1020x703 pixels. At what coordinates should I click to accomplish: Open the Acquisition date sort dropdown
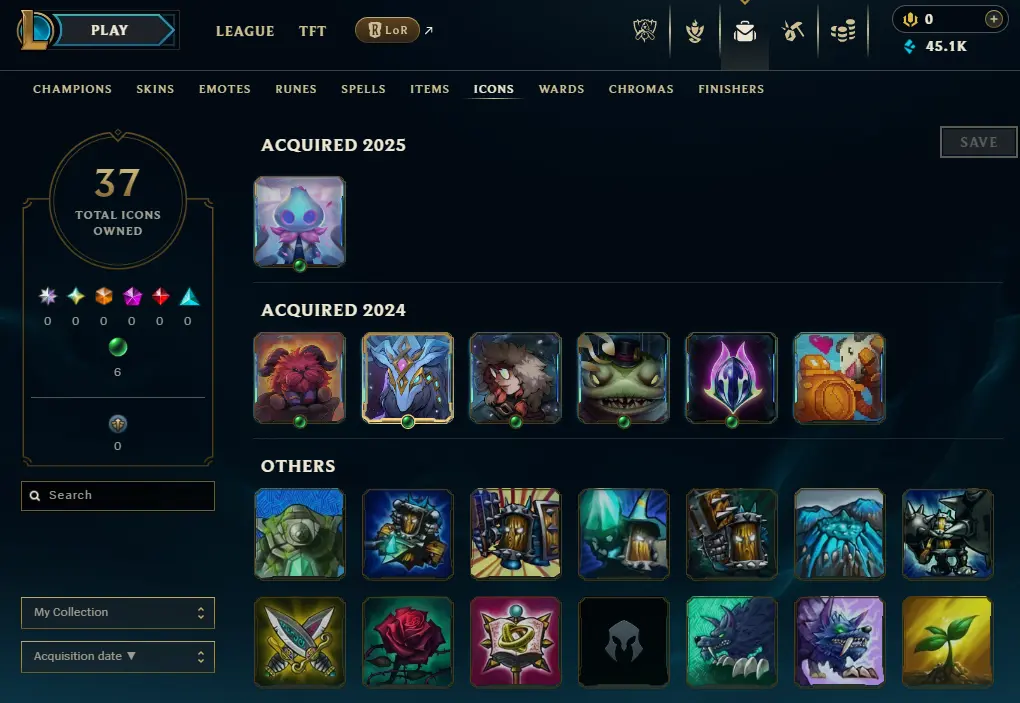(118, 657)
